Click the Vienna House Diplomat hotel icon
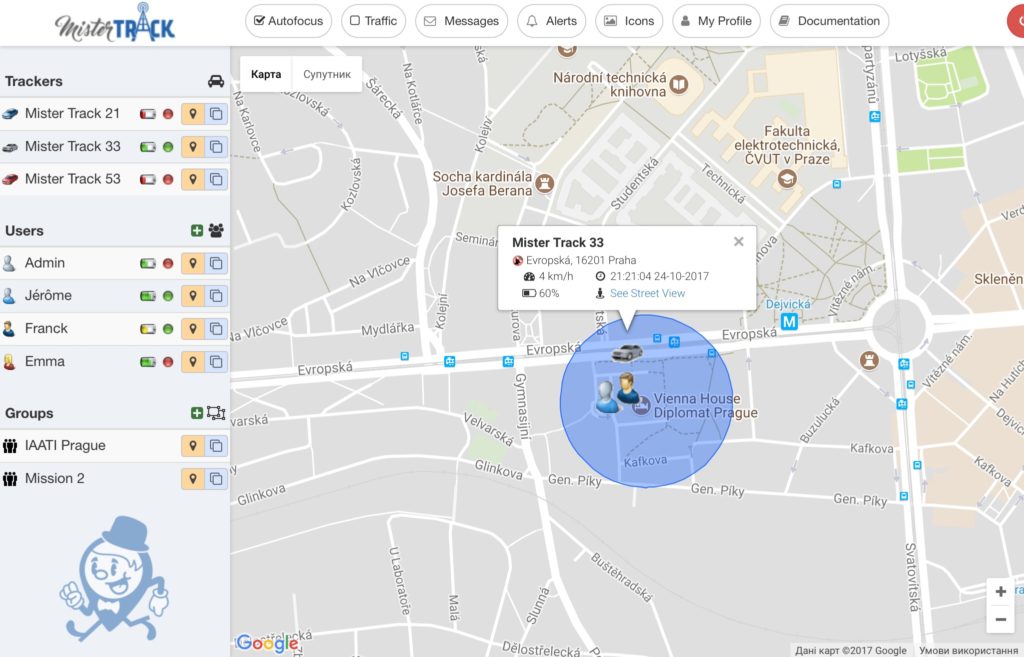1024x657 pixels. [641, 406]
